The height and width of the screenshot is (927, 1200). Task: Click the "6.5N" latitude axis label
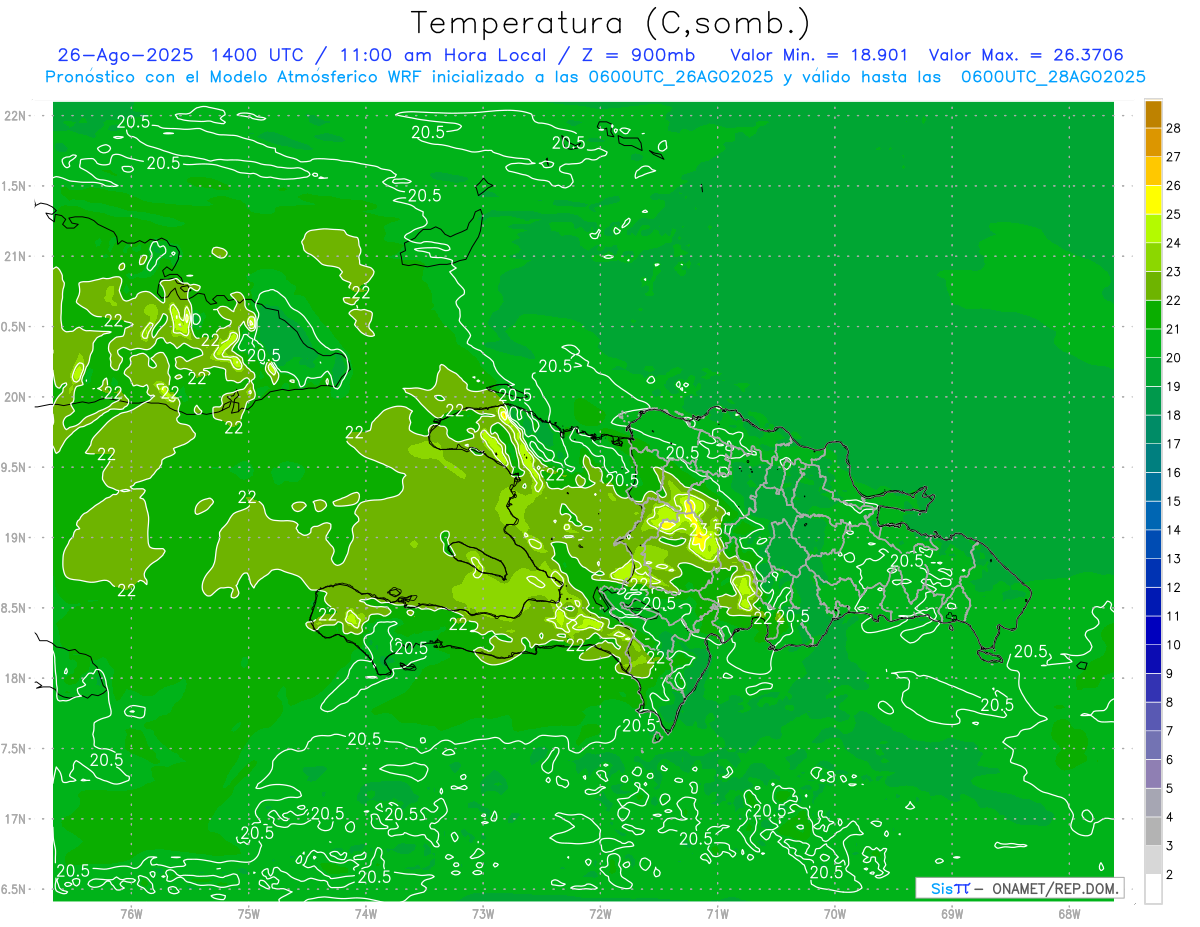tap(15, 889)
